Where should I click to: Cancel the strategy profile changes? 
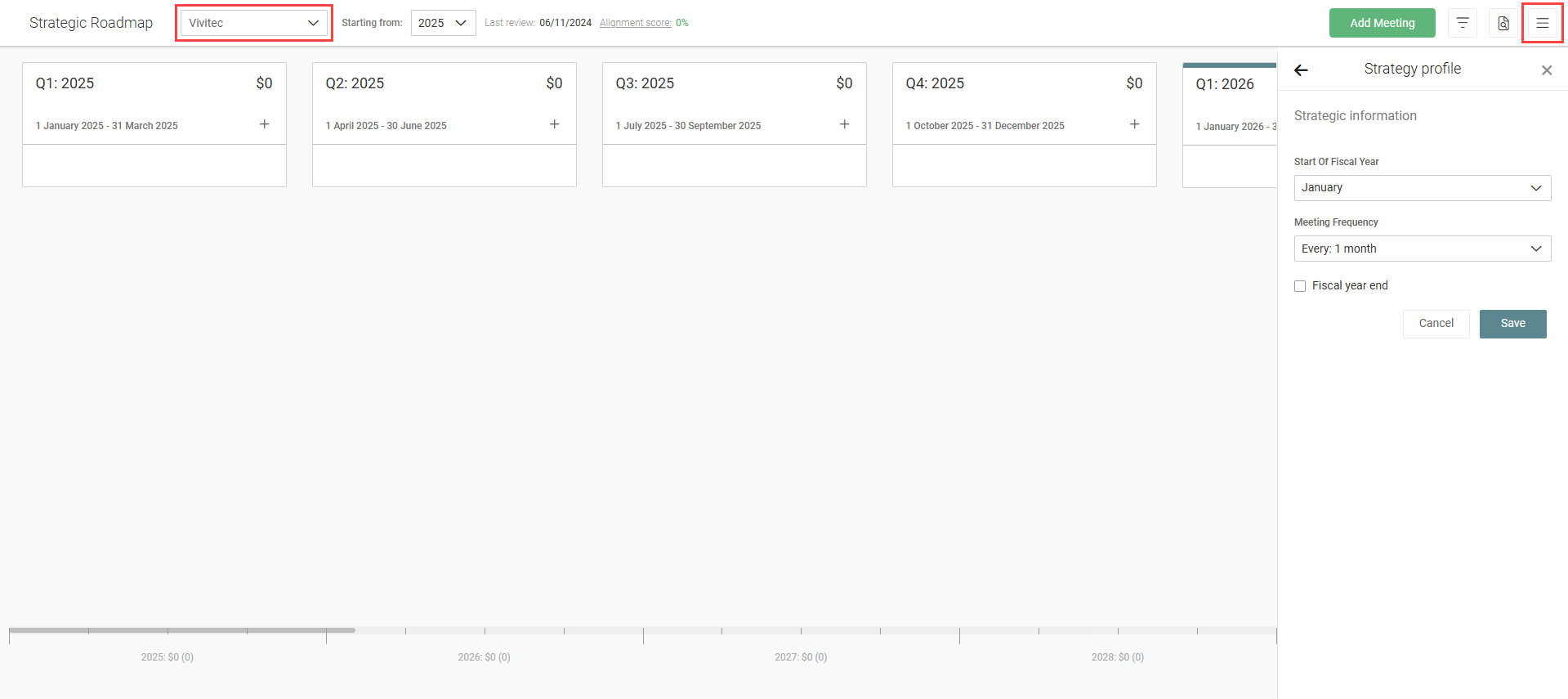pyautogui.click(x=1436, y=324)
